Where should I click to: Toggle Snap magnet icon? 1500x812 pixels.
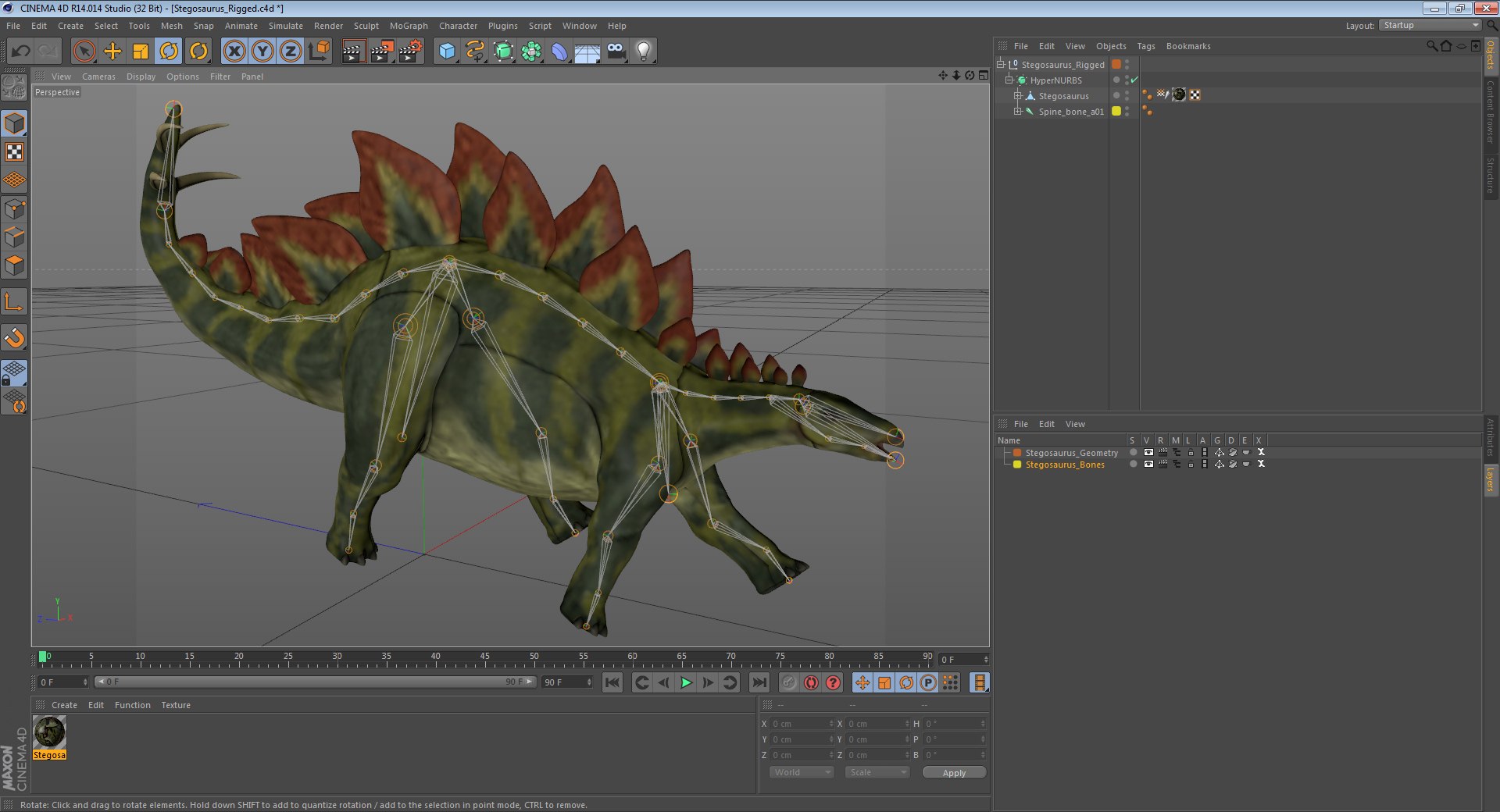tap(14, 337)
